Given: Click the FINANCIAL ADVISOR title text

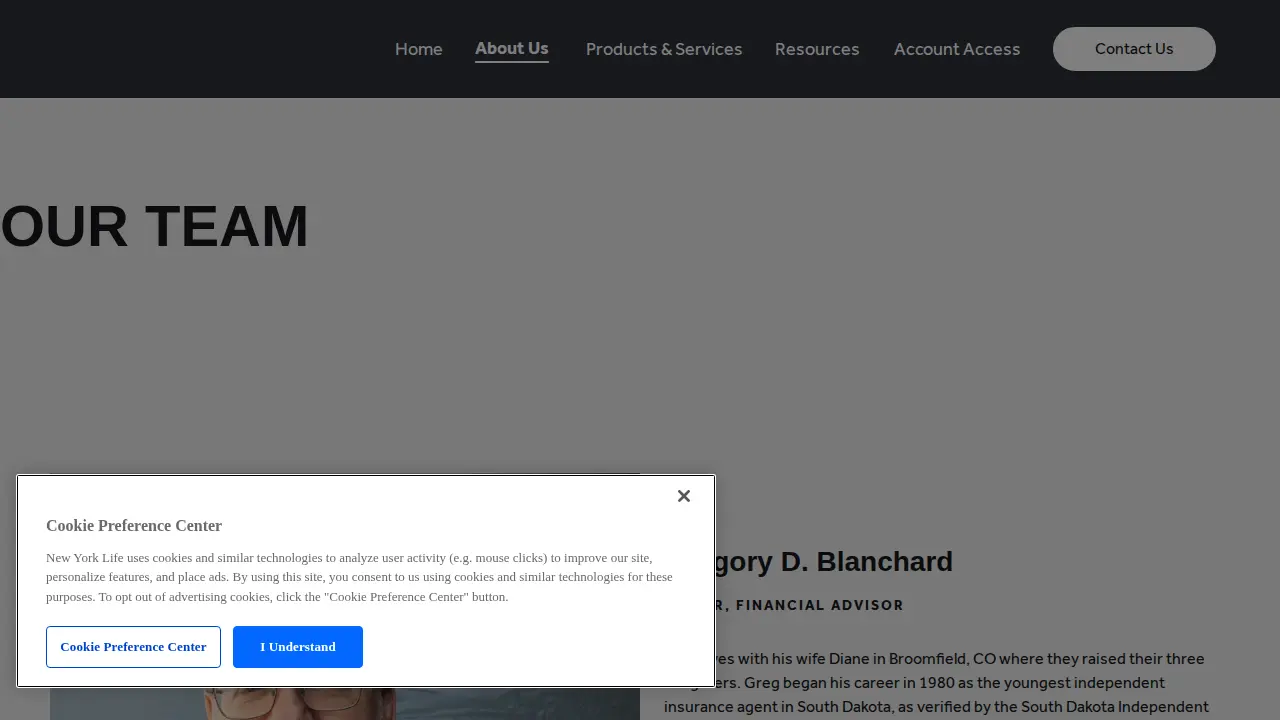Looking at the screenshot, I should 820,605.
